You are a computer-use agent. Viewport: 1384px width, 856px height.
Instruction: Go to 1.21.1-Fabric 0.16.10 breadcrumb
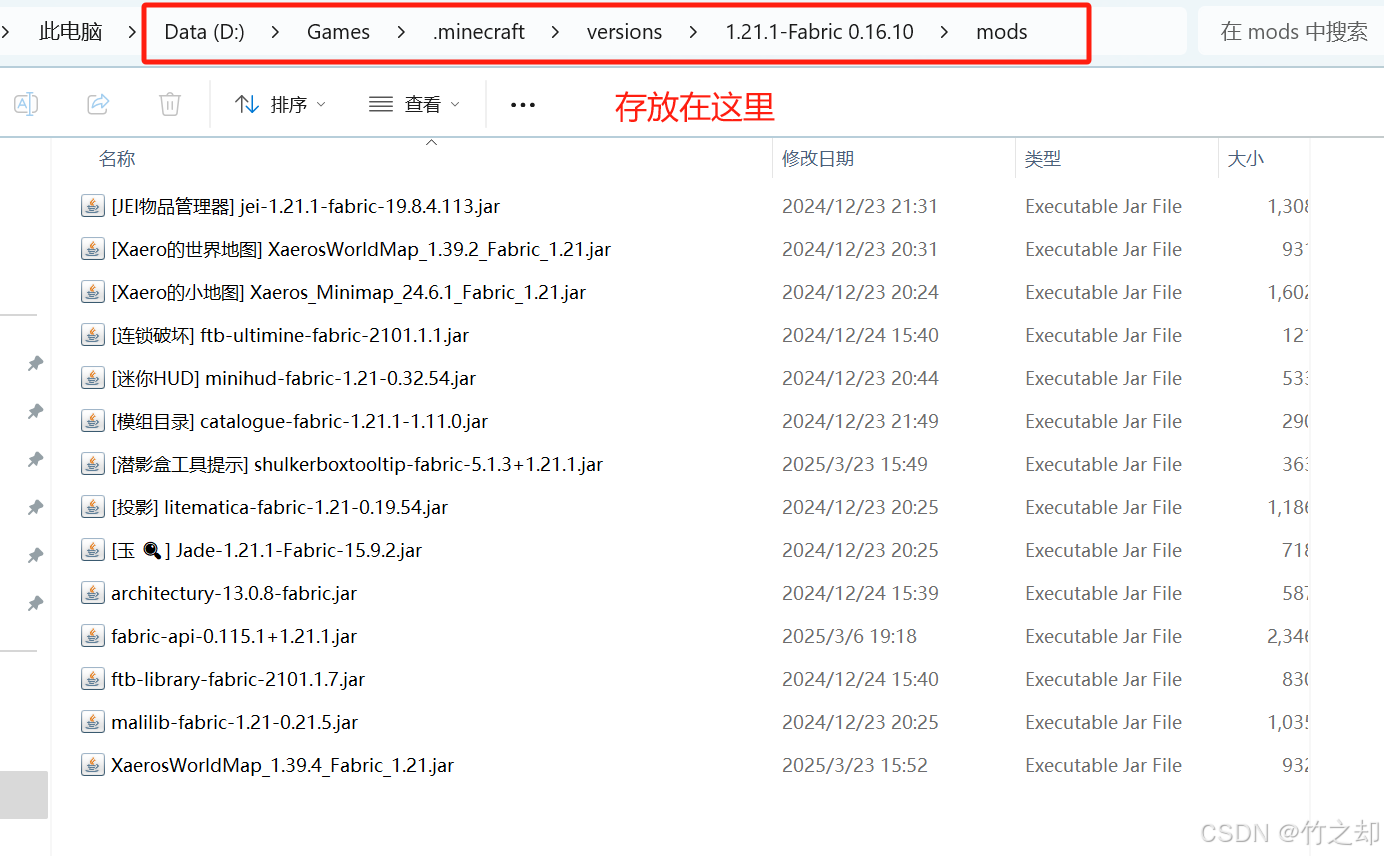[820, 32]
